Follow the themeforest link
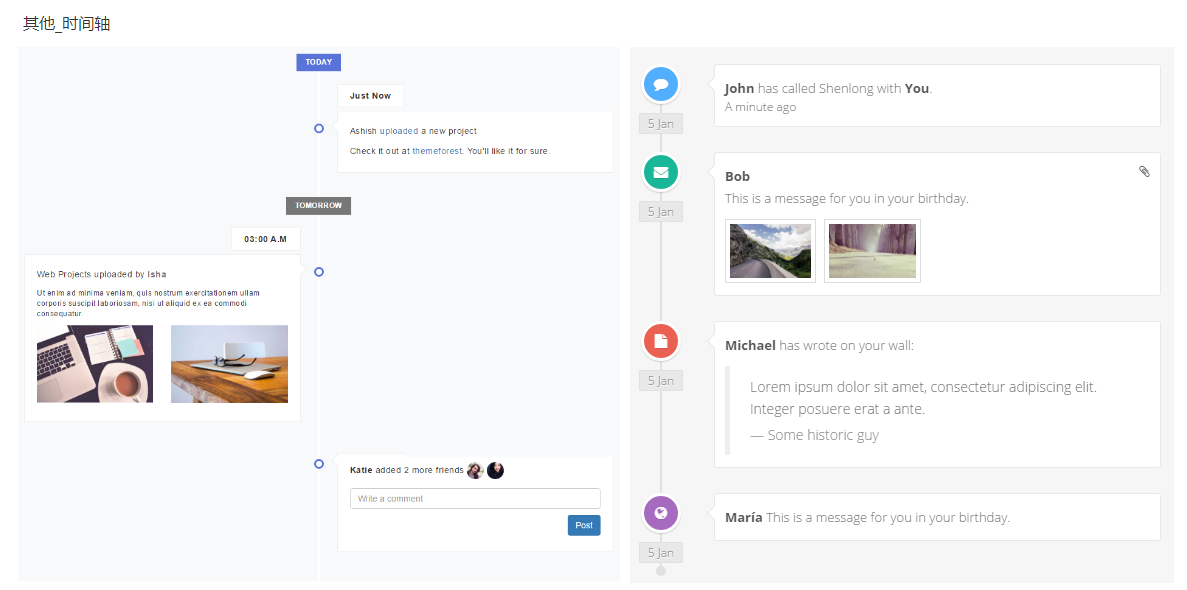 click(x=437, y=151)
